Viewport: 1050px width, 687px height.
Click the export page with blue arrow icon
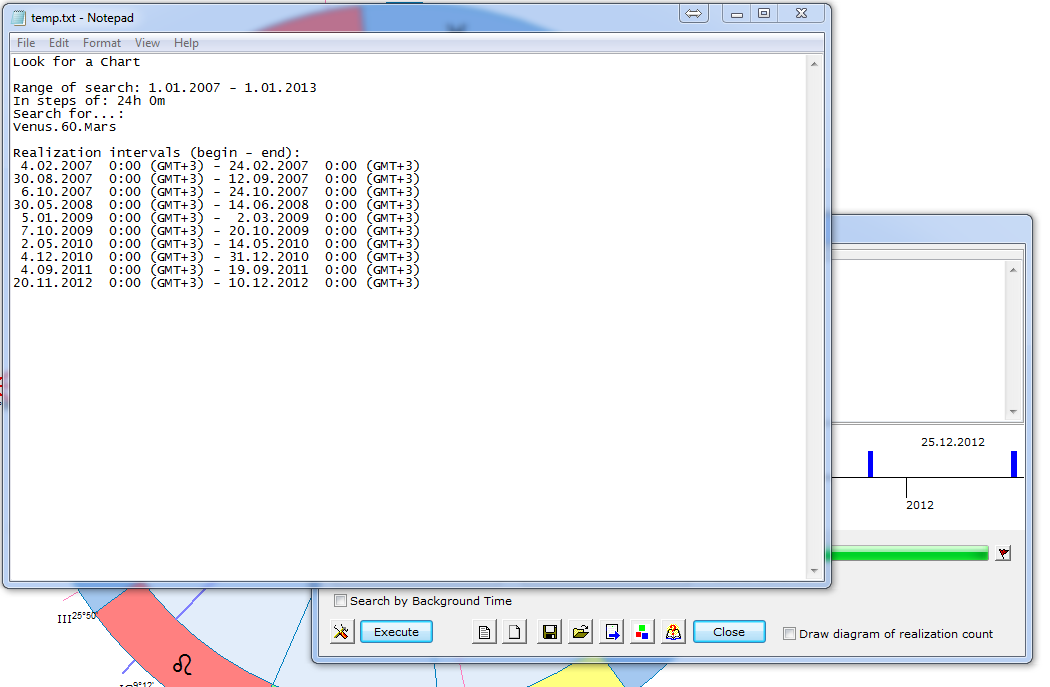click(x=612, y=632)
